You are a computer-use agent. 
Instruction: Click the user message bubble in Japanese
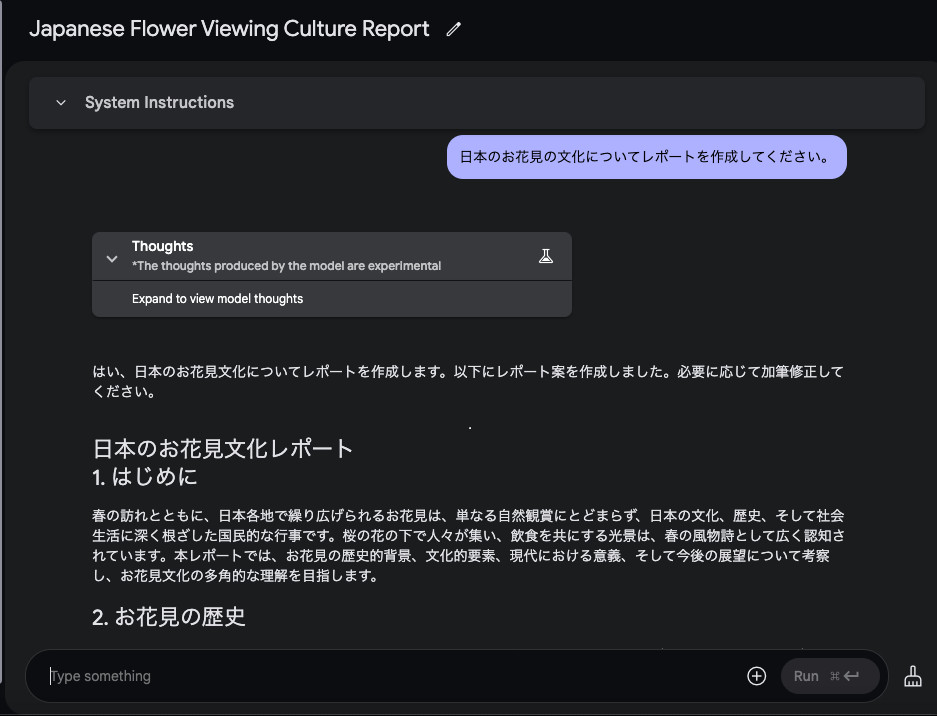(x=647, y=157)
